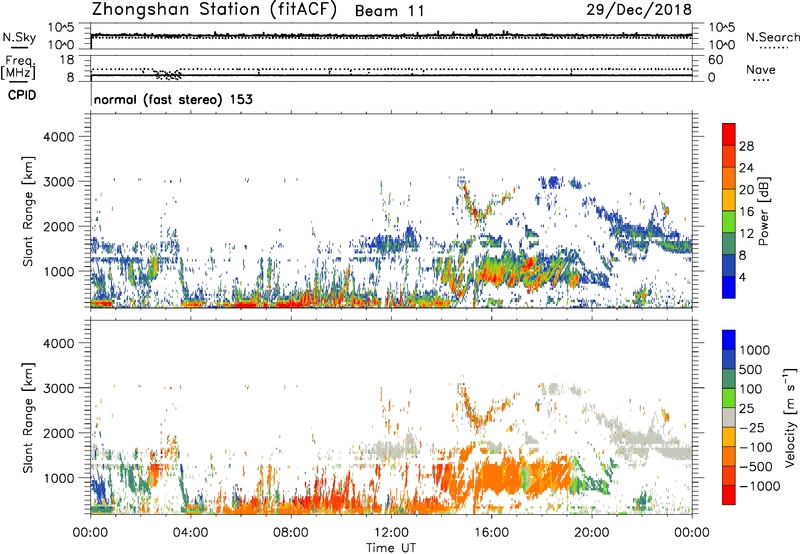Click the date '29/Dec/2018'

[x=639, y=9]
